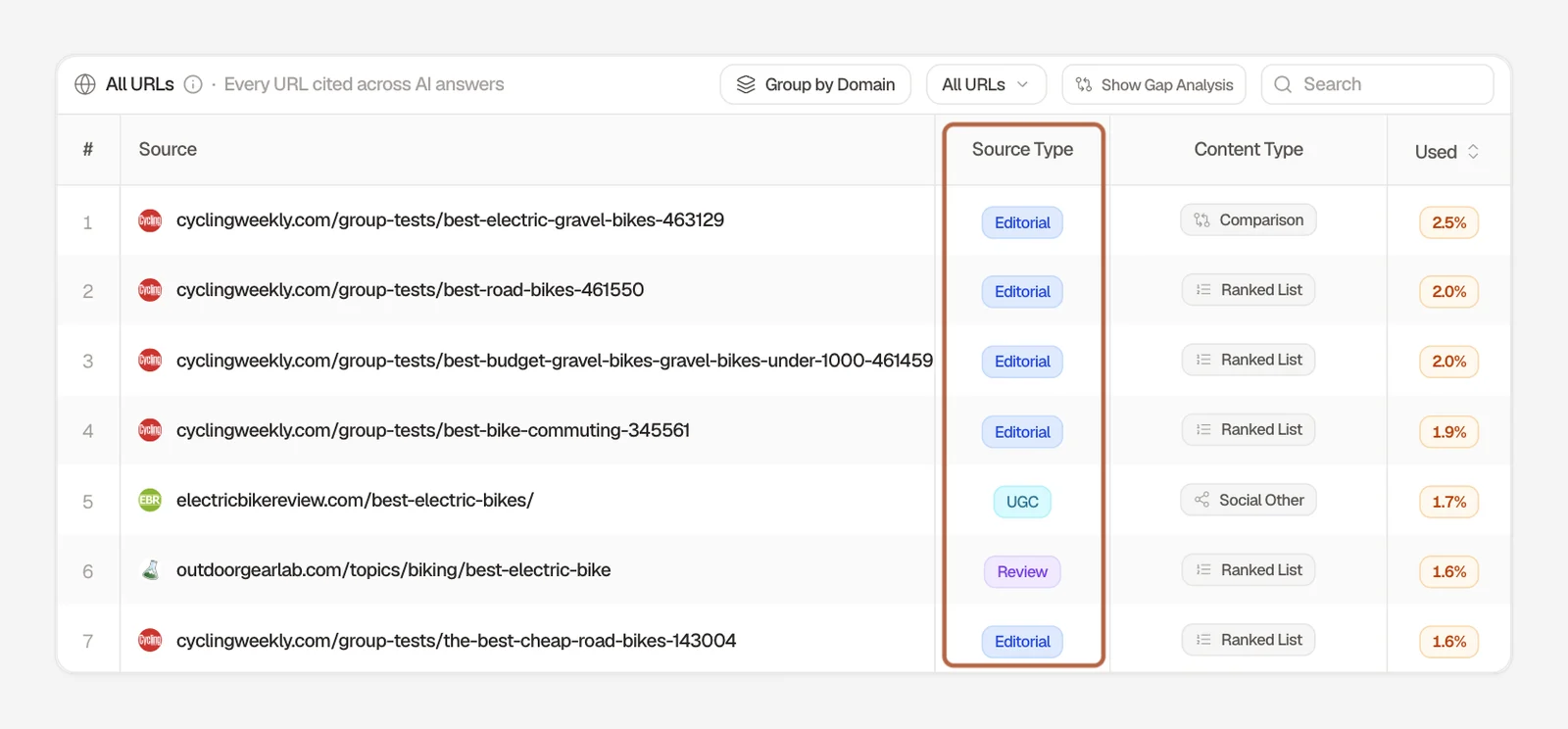Focus the Search input field

pos(1377,84)
